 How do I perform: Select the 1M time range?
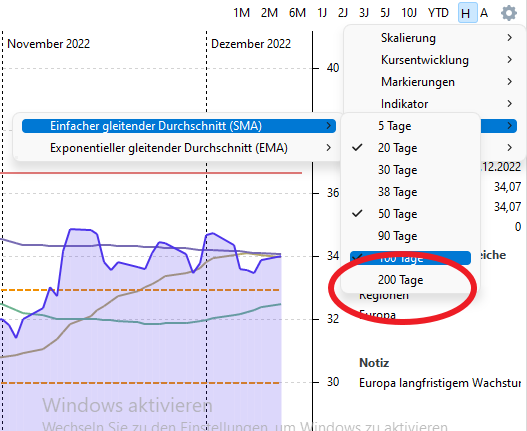[242, 13]
